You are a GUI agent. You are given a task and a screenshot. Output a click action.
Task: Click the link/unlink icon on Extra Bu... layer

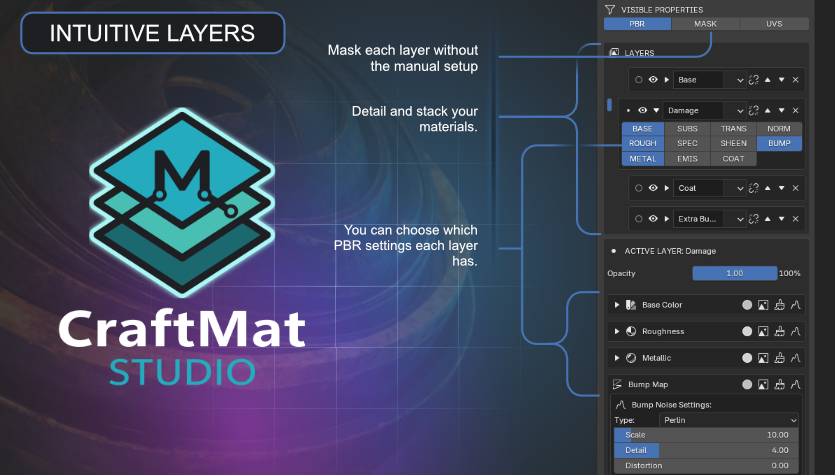(x=754, y=219)
